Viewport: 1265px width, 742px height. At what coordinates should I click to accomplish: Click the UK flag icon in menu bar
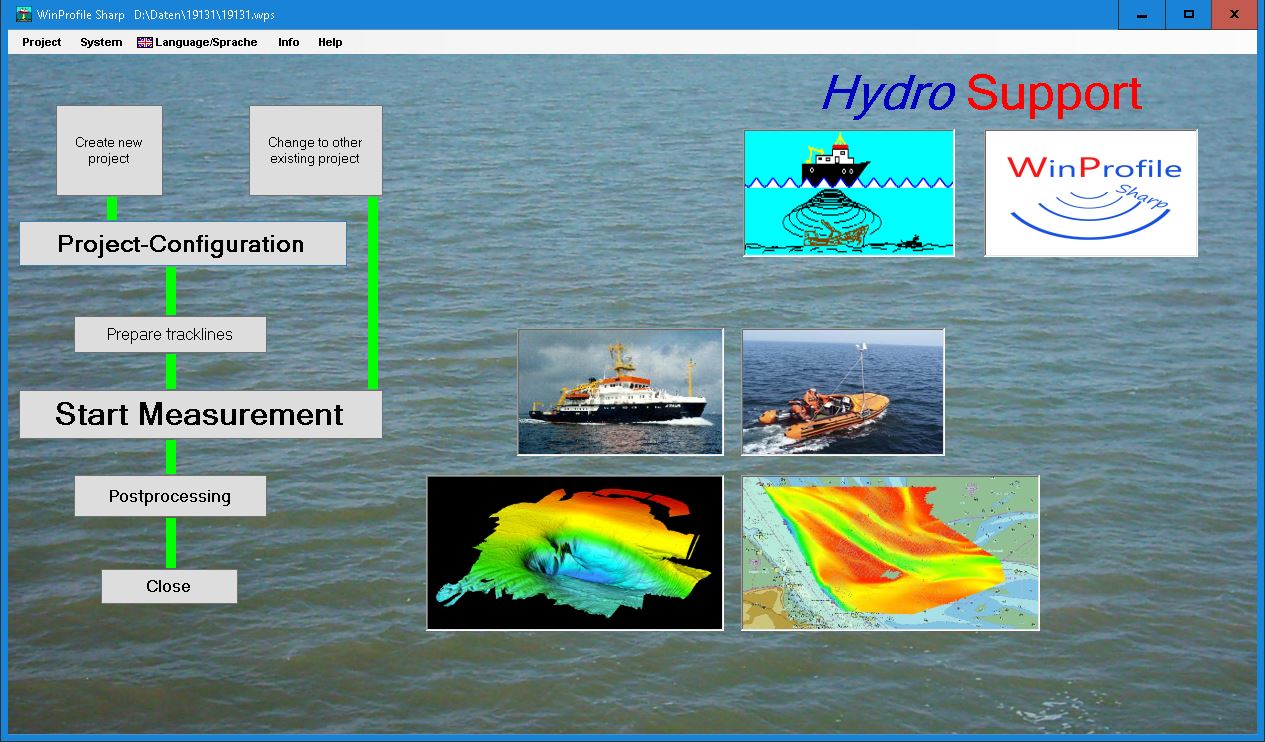145,43
